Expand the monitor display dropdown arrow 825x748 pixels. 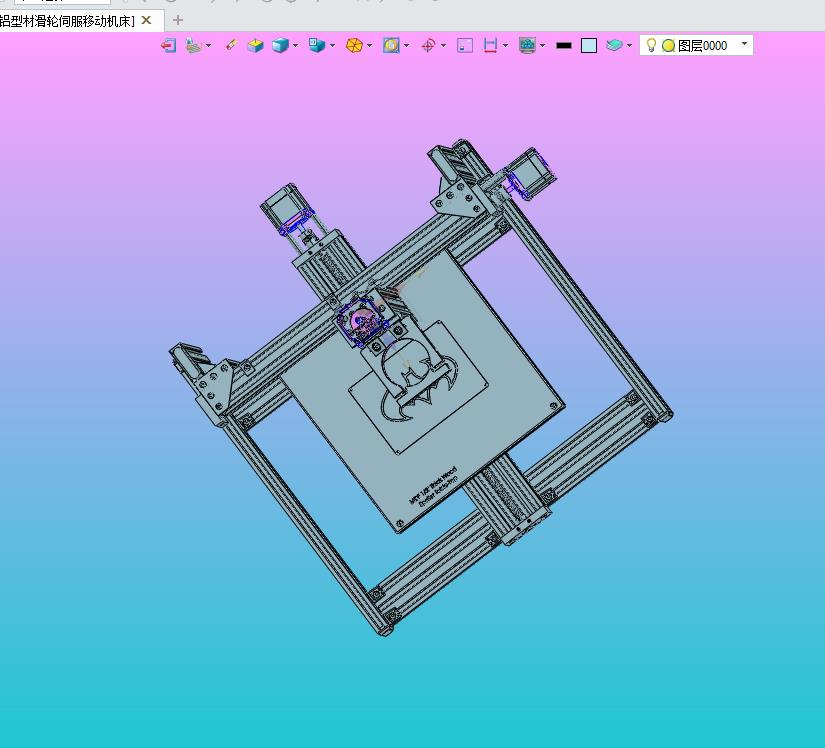tap(542, 46)
